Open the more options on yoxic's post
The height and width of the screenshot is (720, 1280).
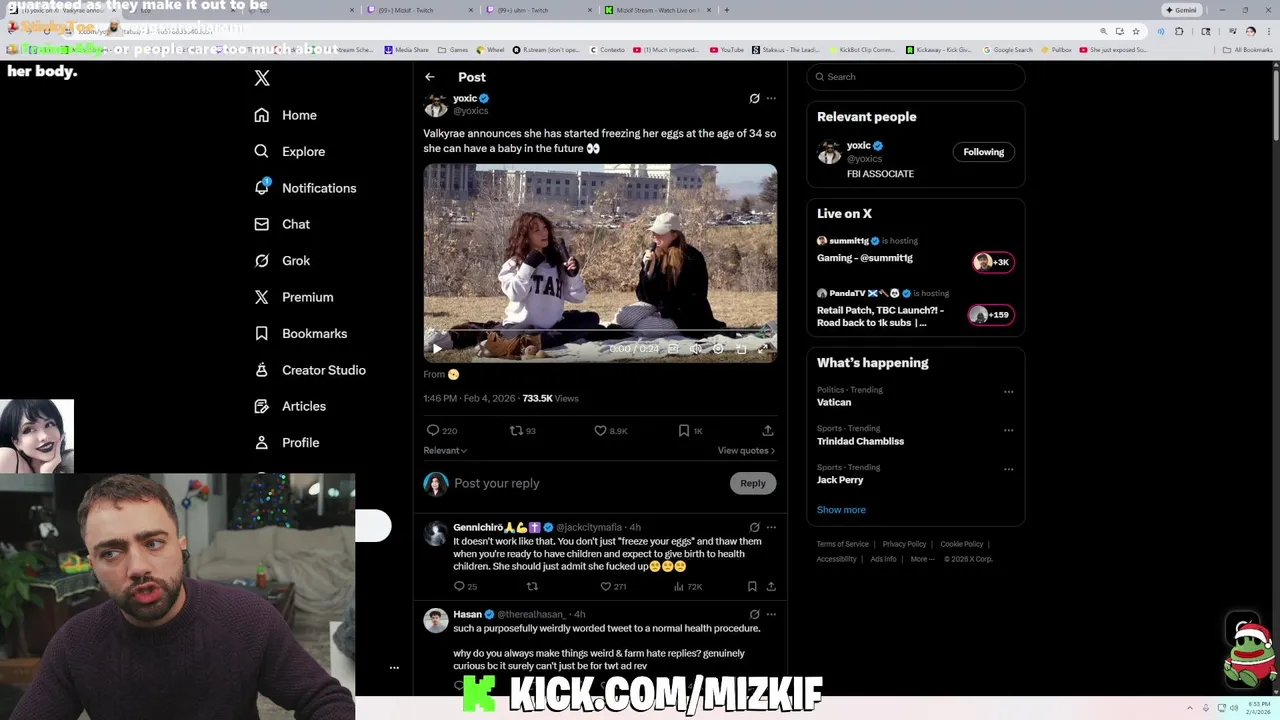click(771, 98)
